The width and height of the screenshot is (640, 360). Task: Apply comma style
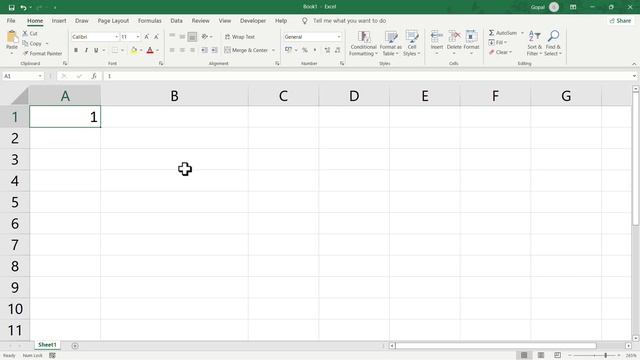point(315,50)
